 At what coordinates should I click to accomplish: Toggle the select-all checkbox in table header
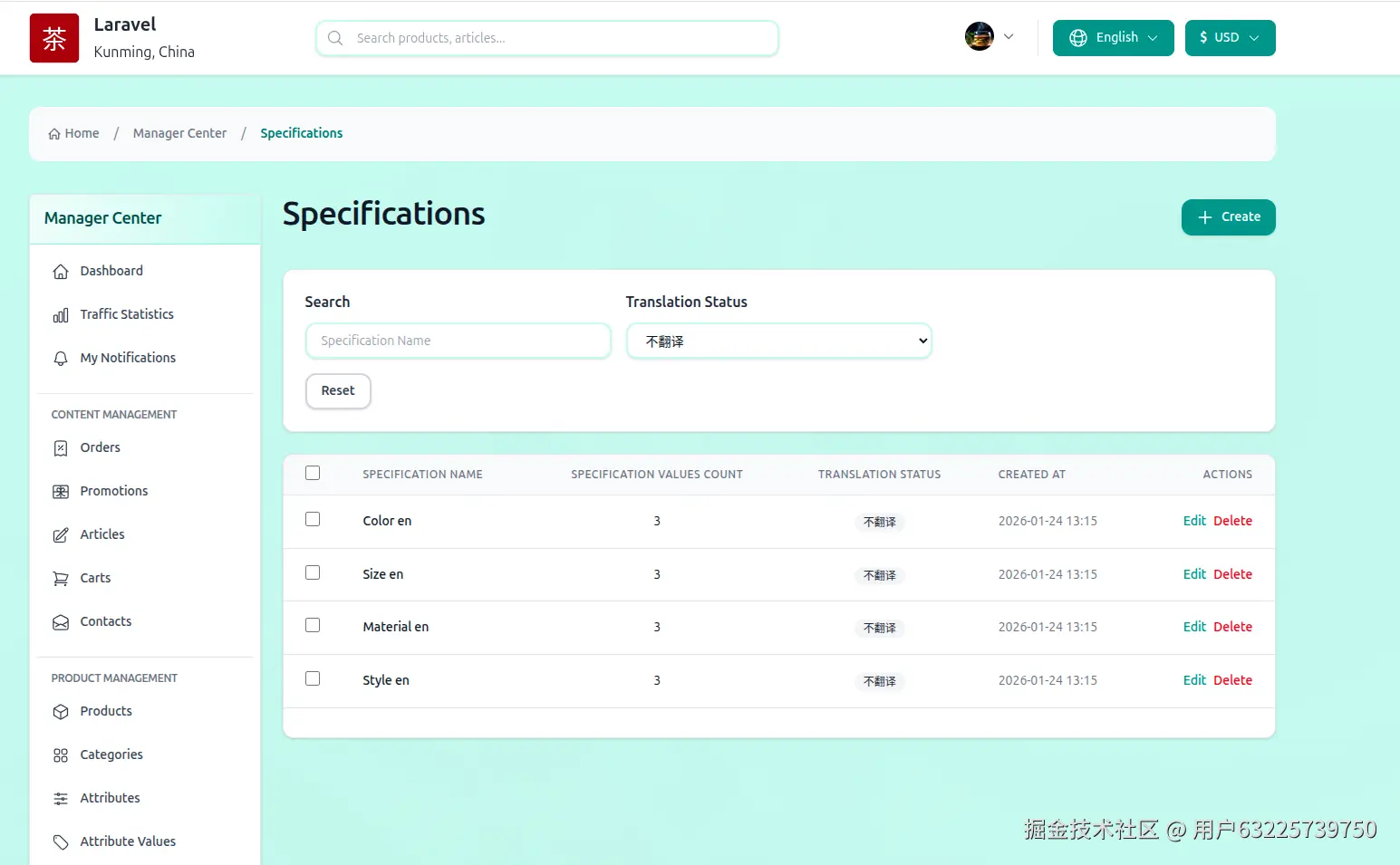click(313, 473)
